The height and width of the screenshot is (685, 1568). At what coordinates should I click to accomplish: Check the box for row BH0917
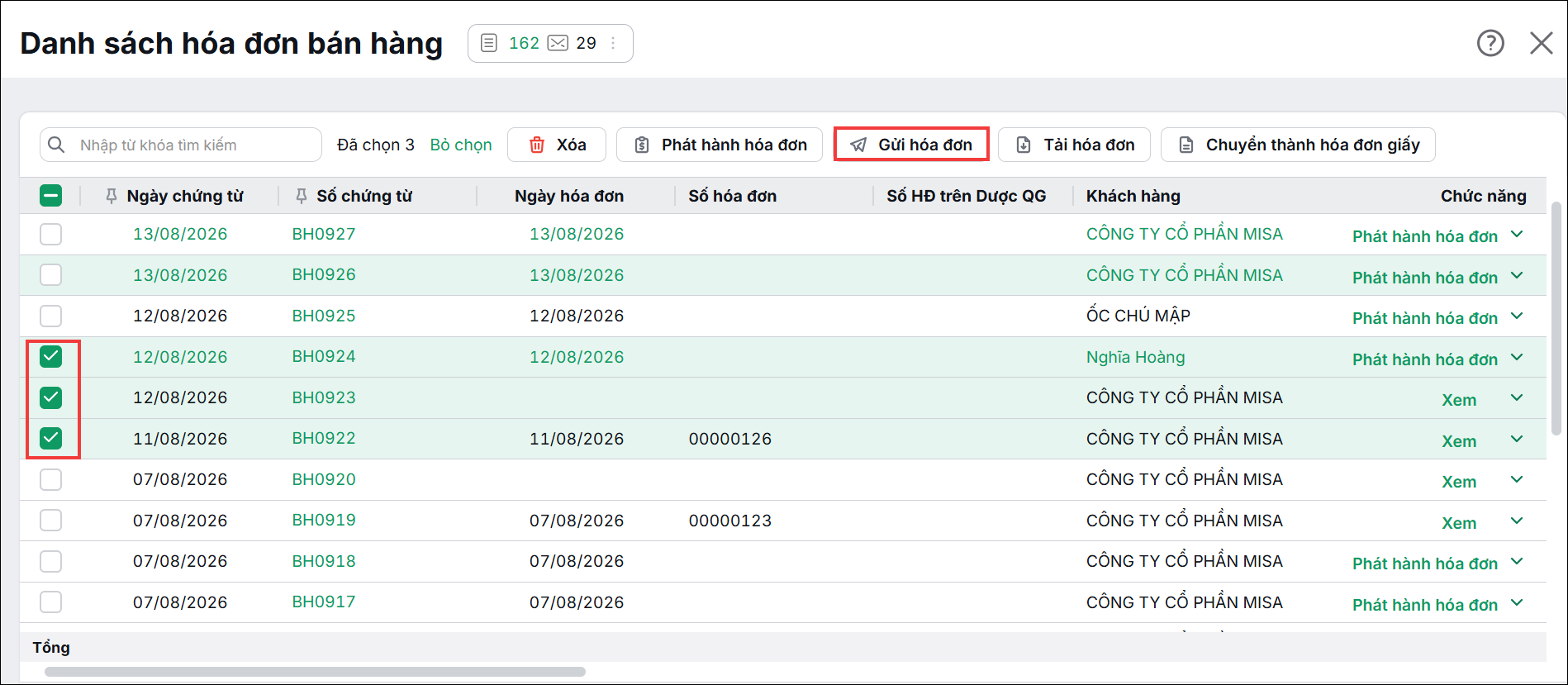(x=51, y=602)
